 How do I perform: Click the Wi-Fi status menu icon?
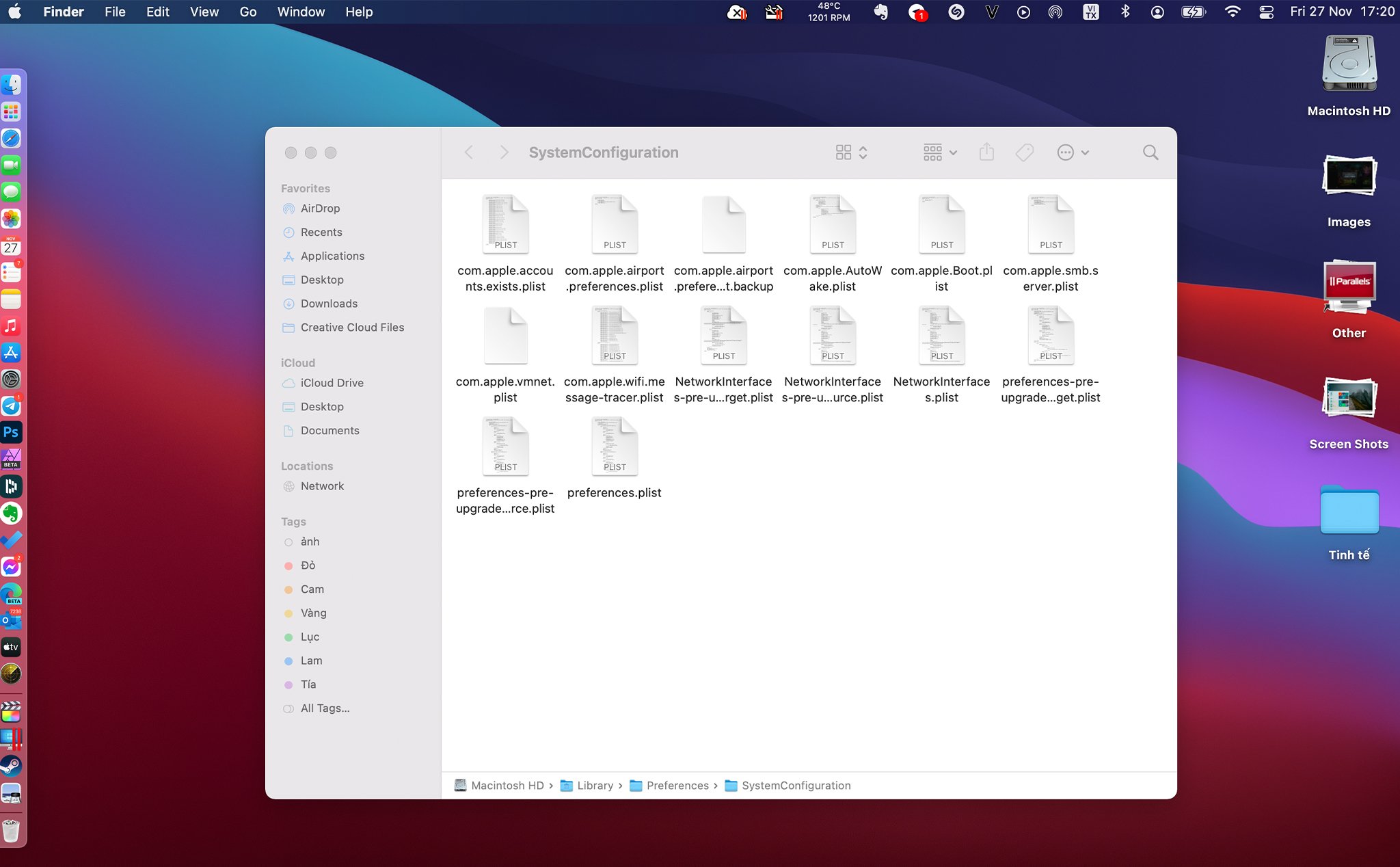point(1232,12)
